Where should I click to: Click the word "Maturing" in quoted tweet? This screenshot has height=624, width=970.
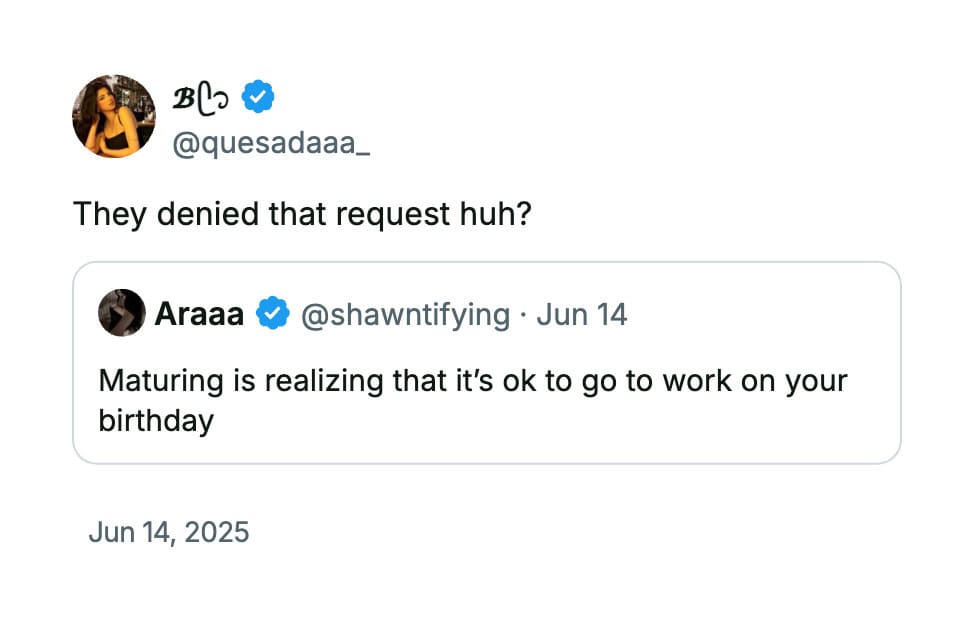point(161,381)
